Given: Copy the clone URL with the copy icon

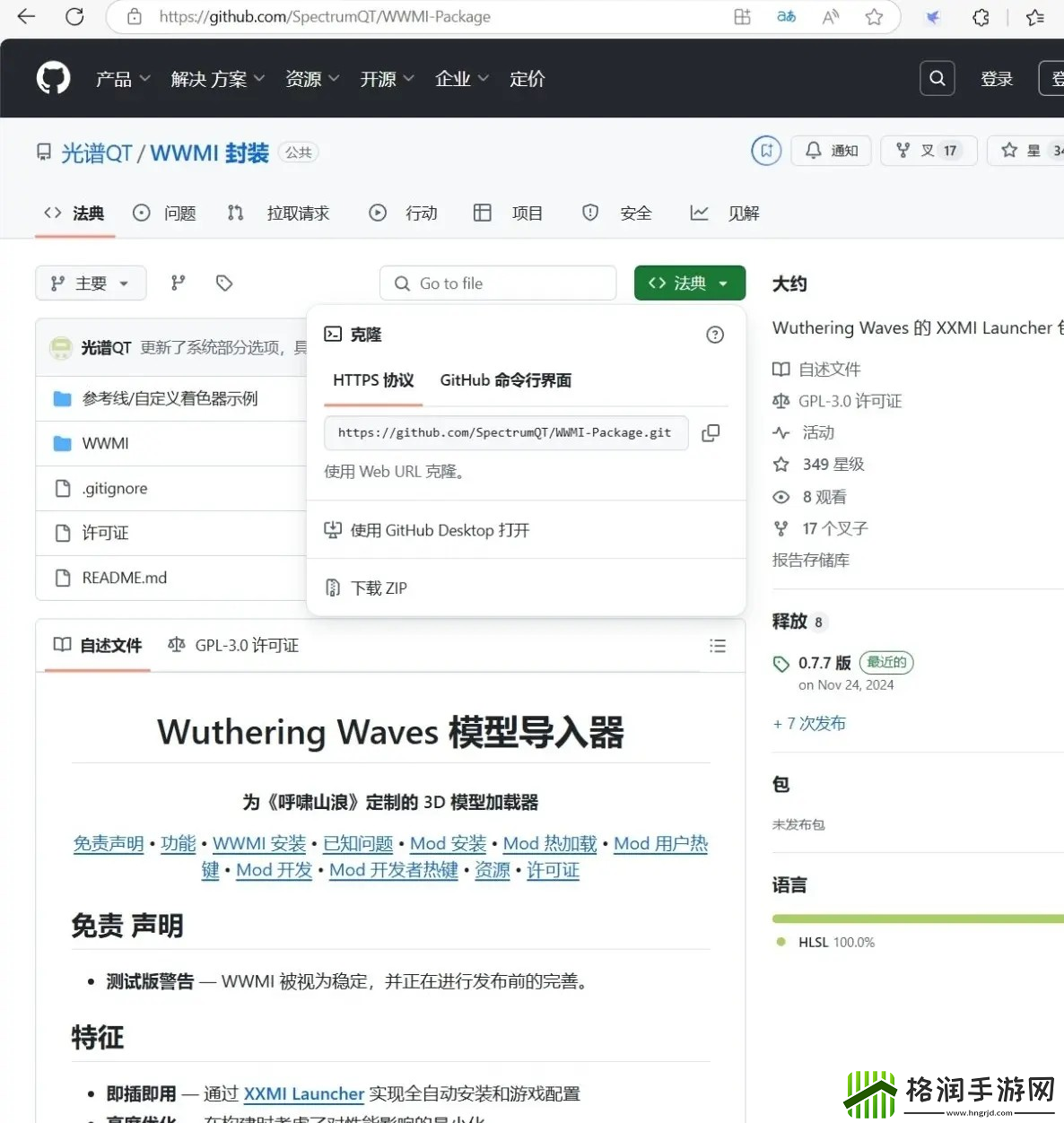Looking at the screenshot, I should point(711,432).
